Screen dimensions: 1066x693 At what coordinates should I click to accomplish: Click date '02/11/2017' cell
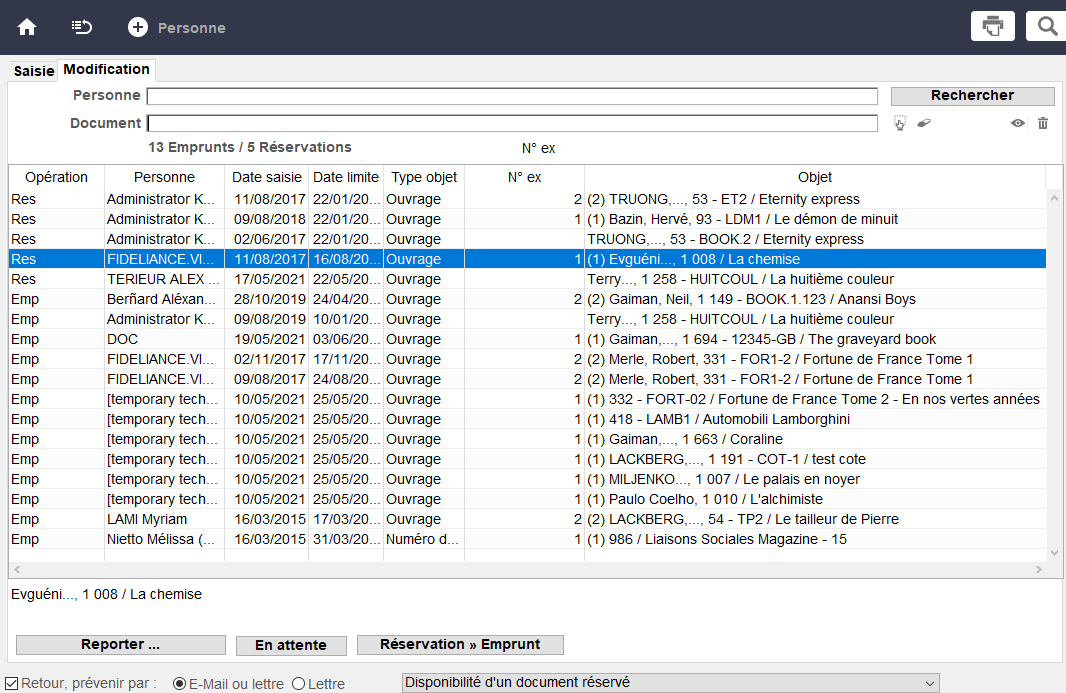pos(267,359)
